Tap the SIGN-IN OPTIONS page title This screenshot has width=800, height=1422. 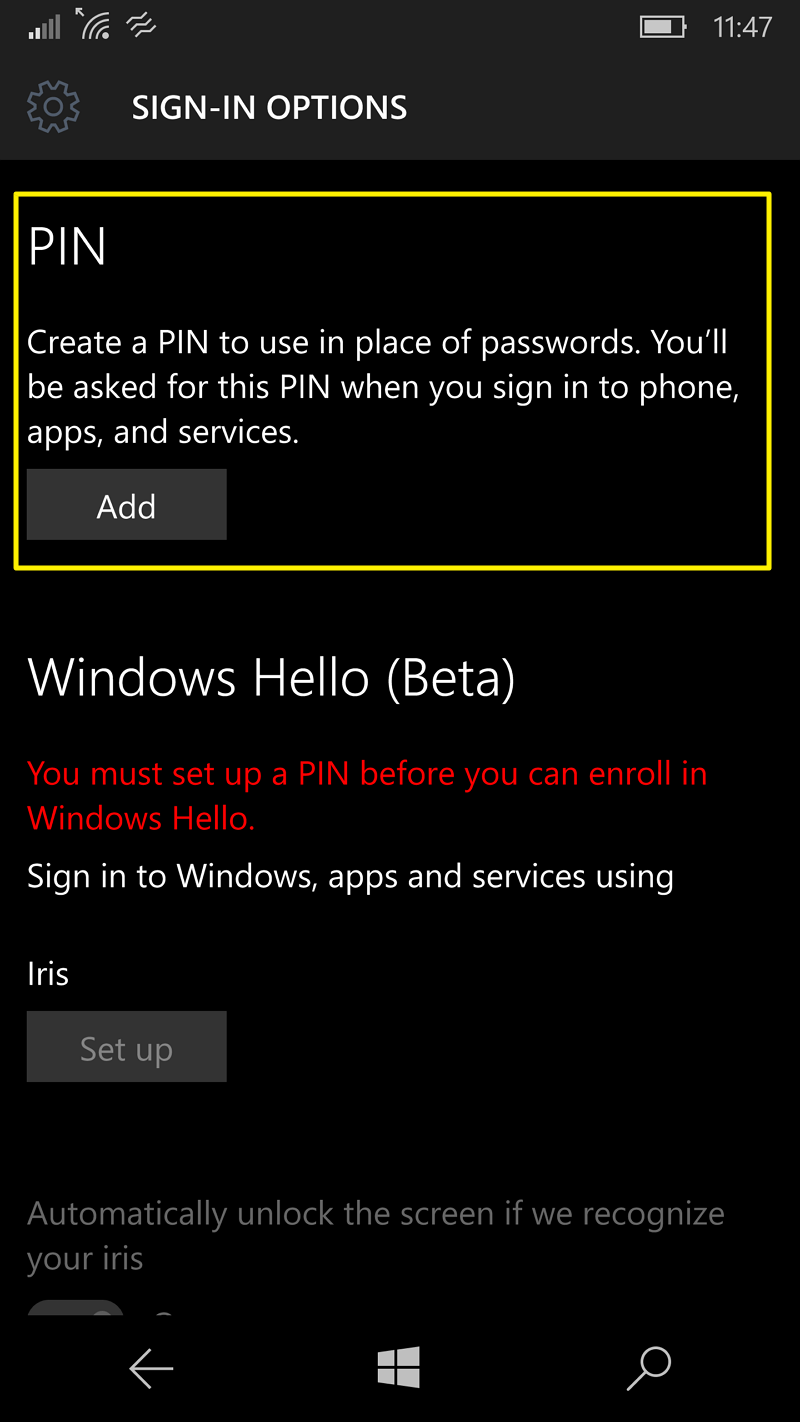pos(269,106)
